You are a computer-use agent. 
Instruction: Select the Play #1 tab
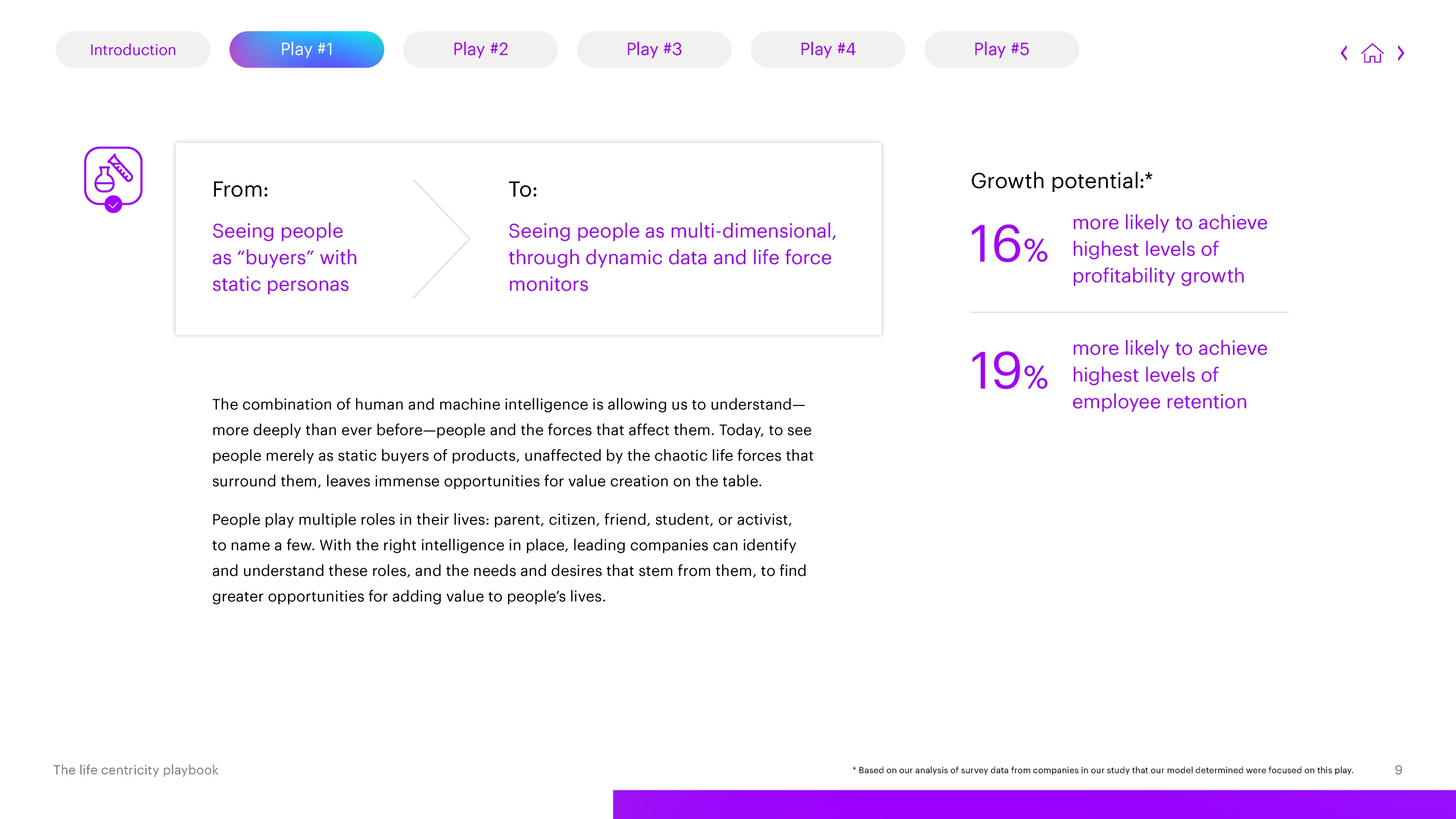click(306, 50)
